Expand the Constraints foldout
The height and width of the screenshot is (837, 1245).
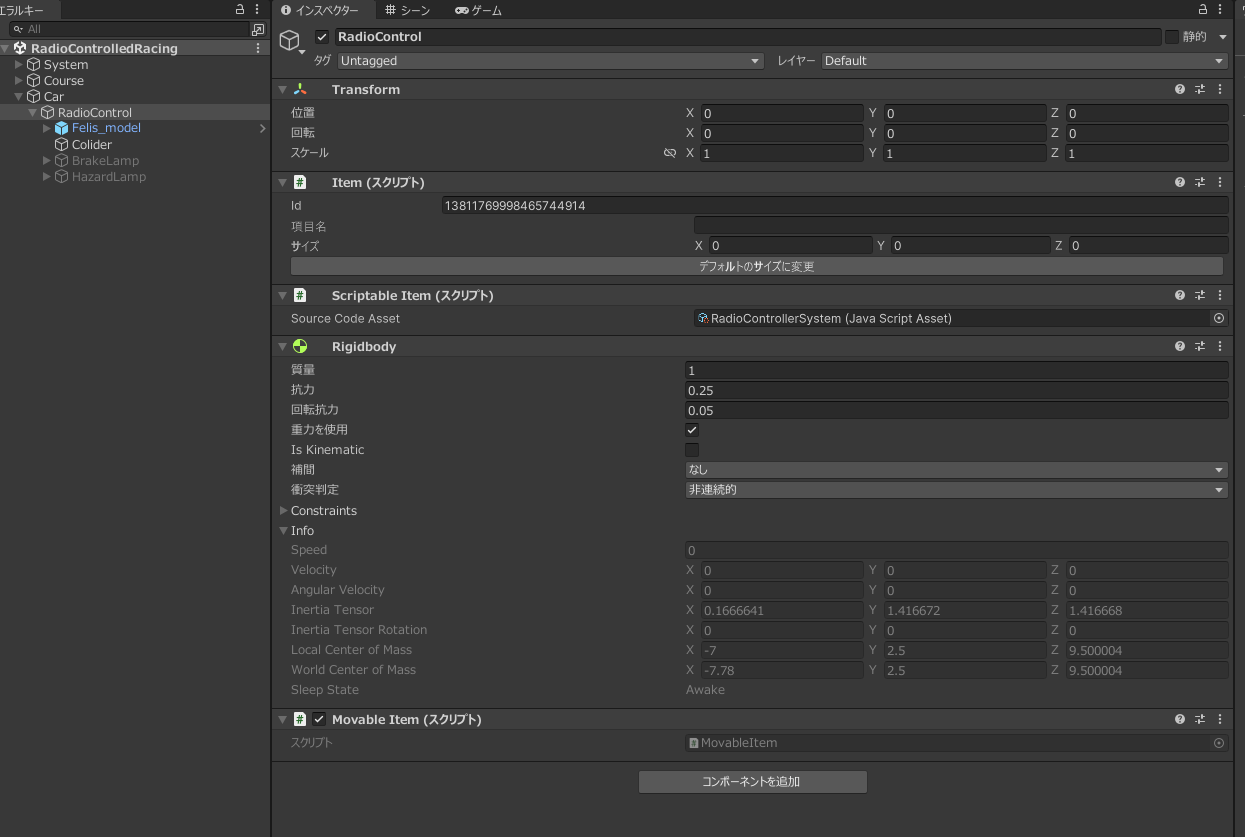[283, 511]
